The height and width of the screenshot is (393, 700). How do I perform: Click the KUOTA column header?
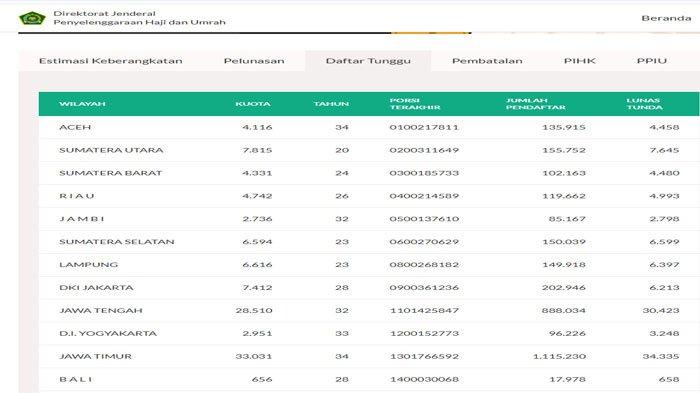pyautogui.click(x=253, y=104)
